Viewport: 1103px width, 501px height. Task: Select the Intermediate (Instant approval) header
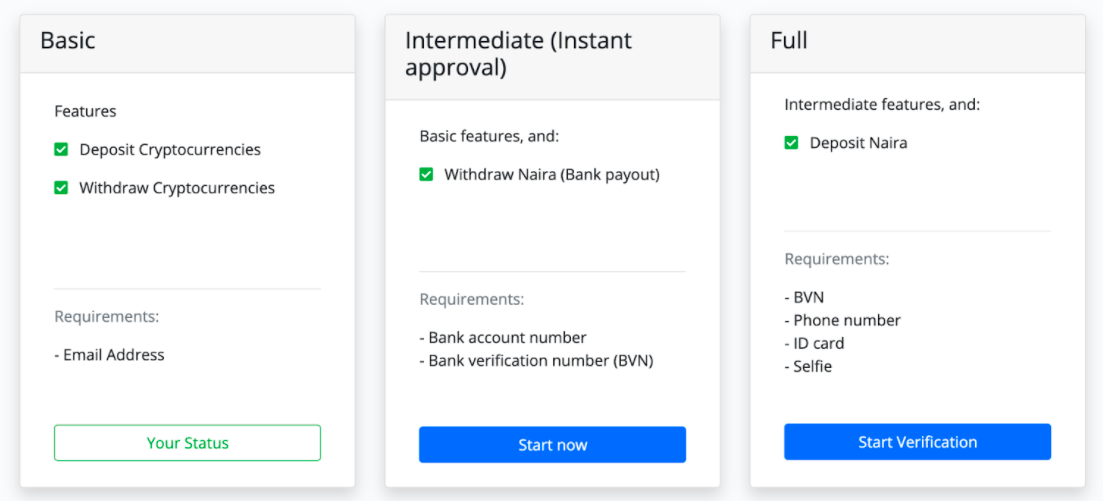pos(518,54)
